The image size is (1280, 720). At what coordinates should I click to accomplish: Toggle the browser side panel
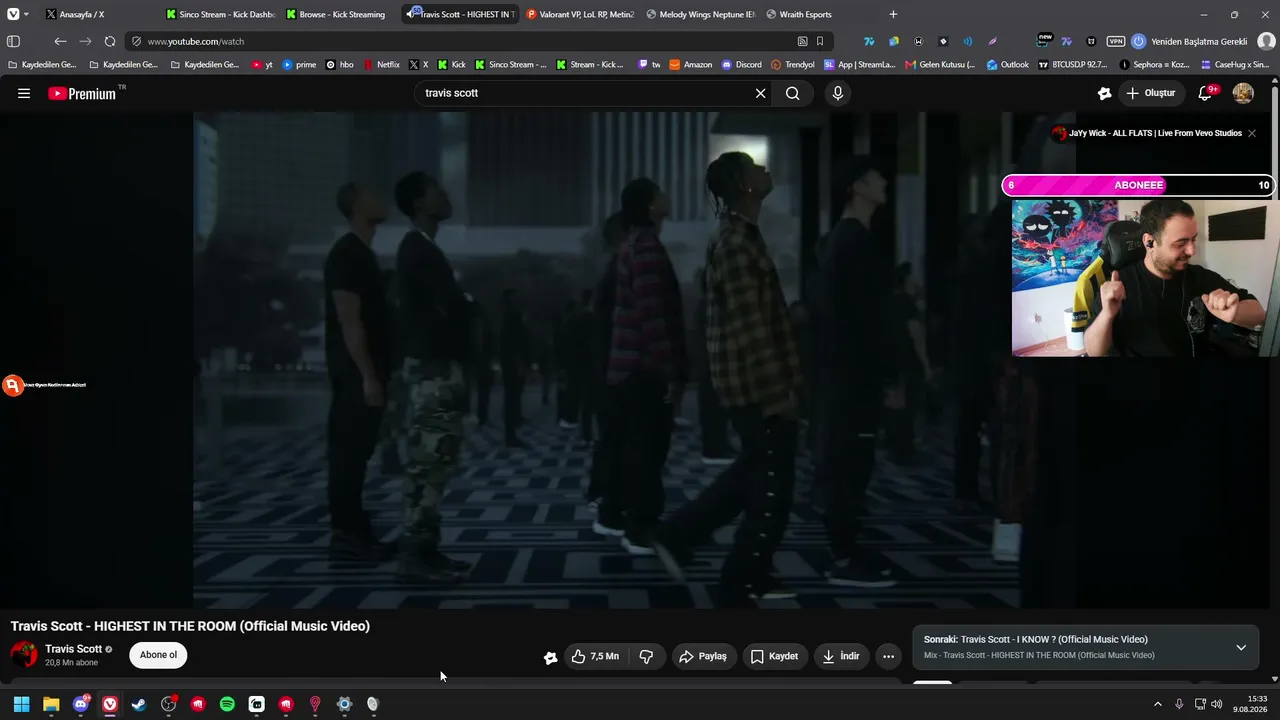pos(13,41)
